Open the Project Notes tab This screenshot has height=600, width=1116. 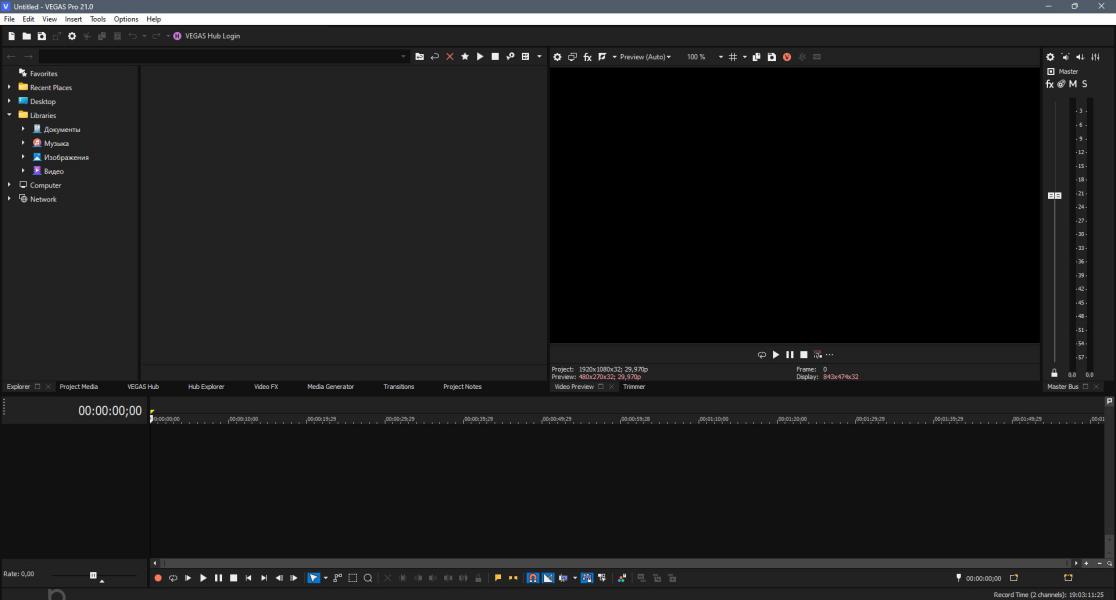click(x=463, y=386)
